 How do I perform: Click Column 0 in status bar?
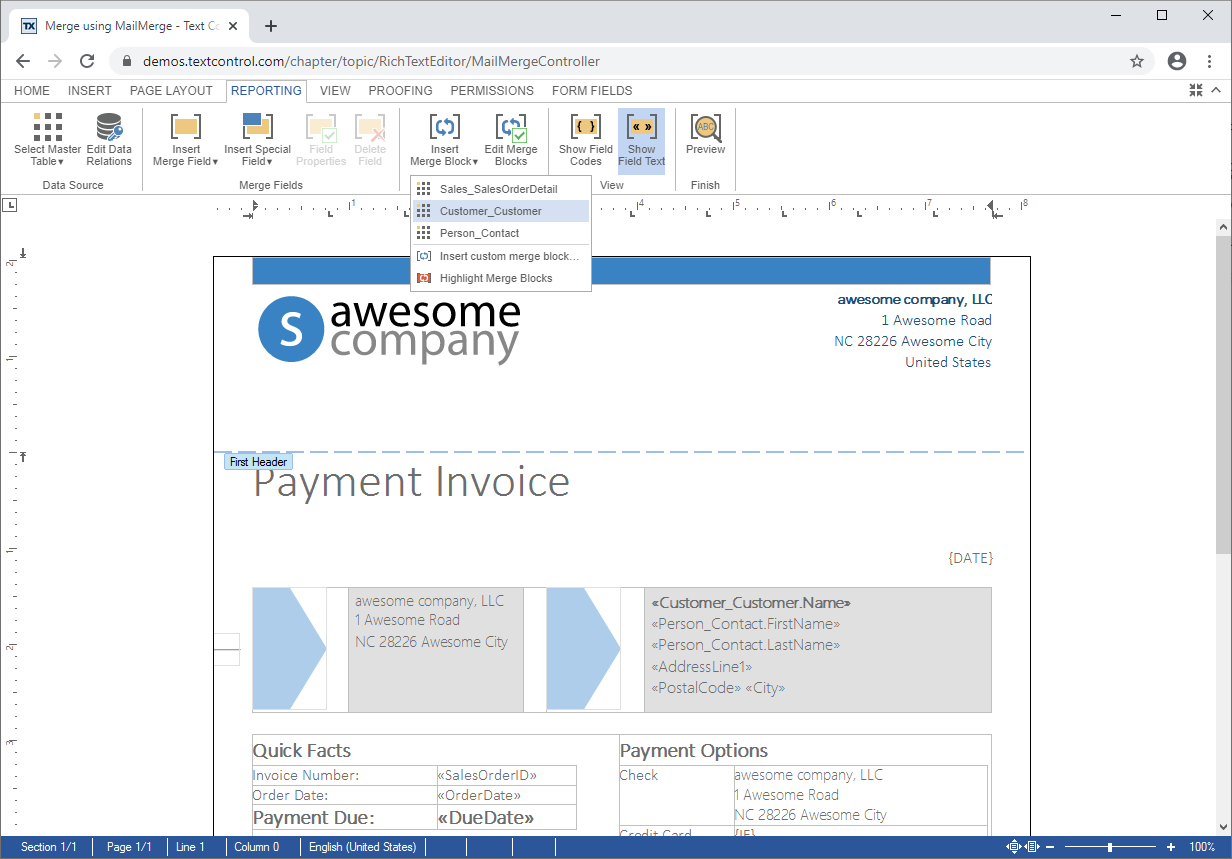[x=257, y=847]
